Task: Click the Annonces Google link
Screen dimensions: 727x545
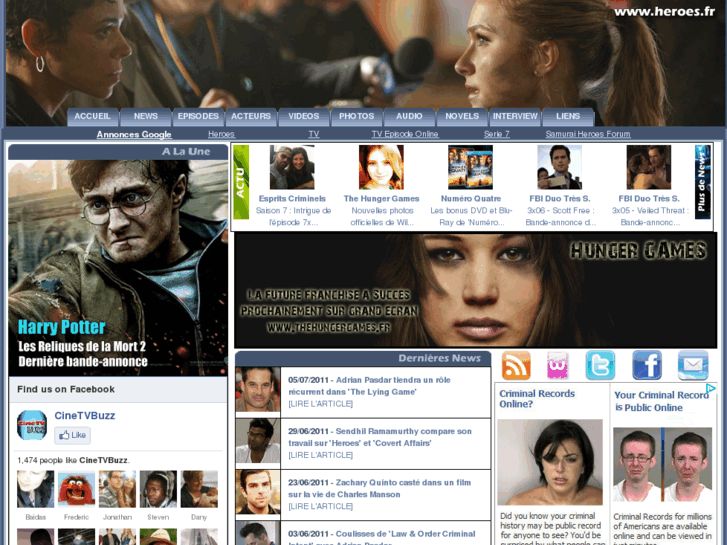Action: (x=134, y=135)
